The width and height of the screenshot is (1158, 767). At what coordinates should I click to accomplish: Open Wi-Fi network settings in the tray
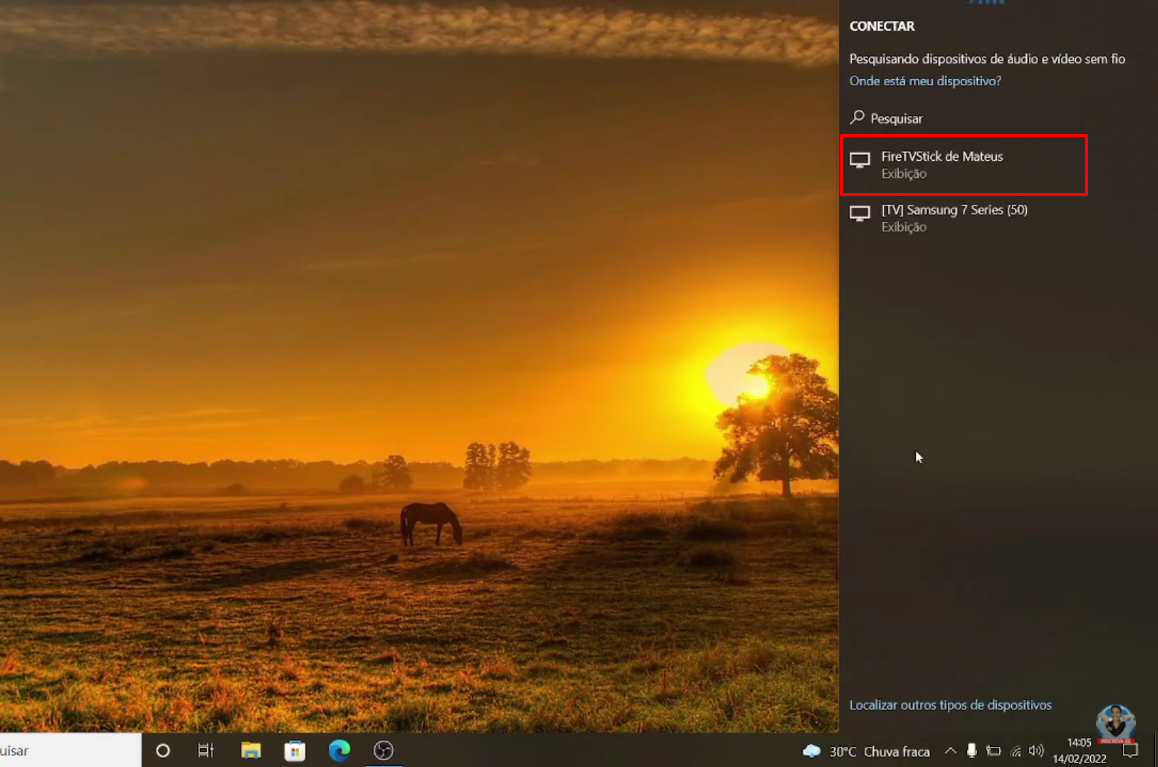(1015, 751)
